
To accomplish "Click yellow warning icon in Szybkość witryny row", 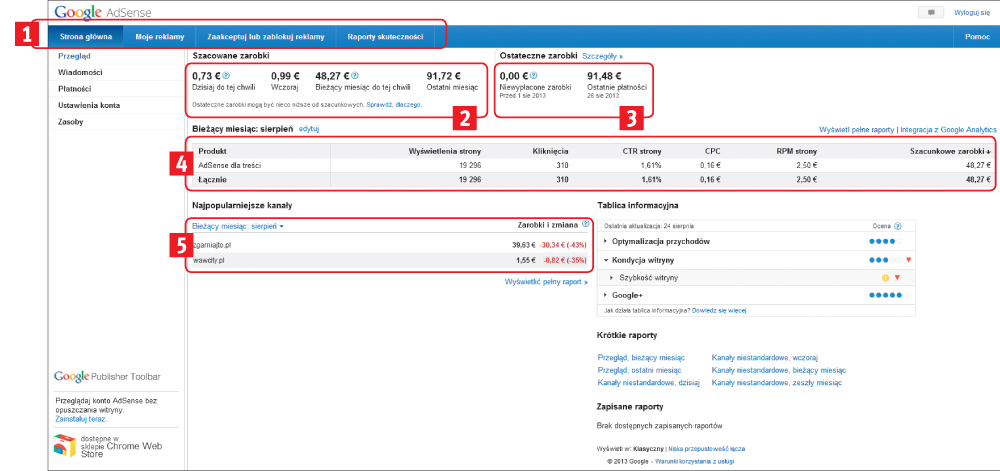I will pyautogui.click(x=885, y=277).
